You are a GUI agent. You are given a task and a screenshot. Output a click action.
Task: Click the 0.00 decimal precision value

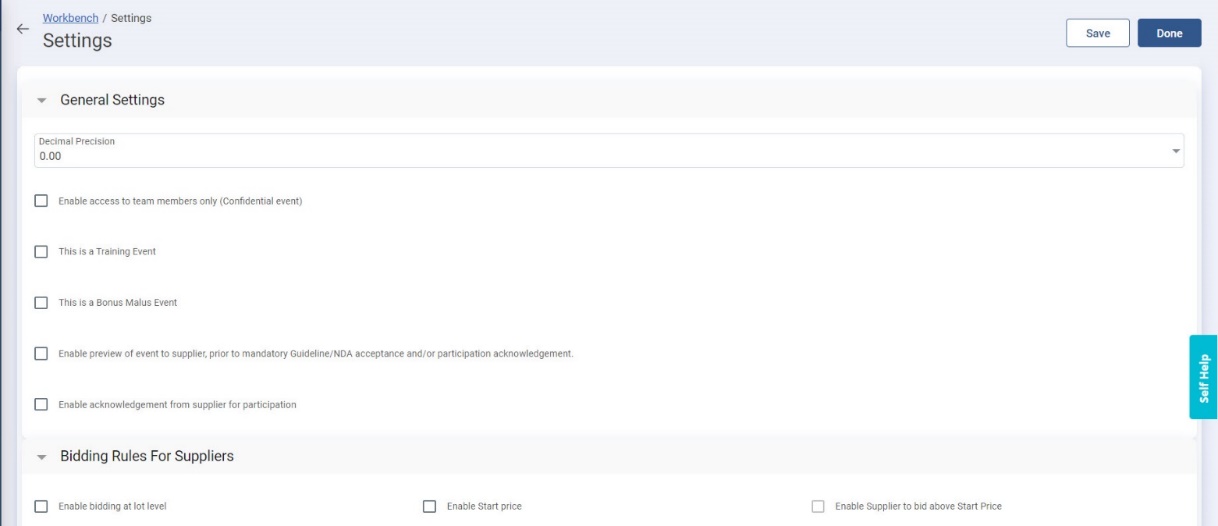point(50,157)
